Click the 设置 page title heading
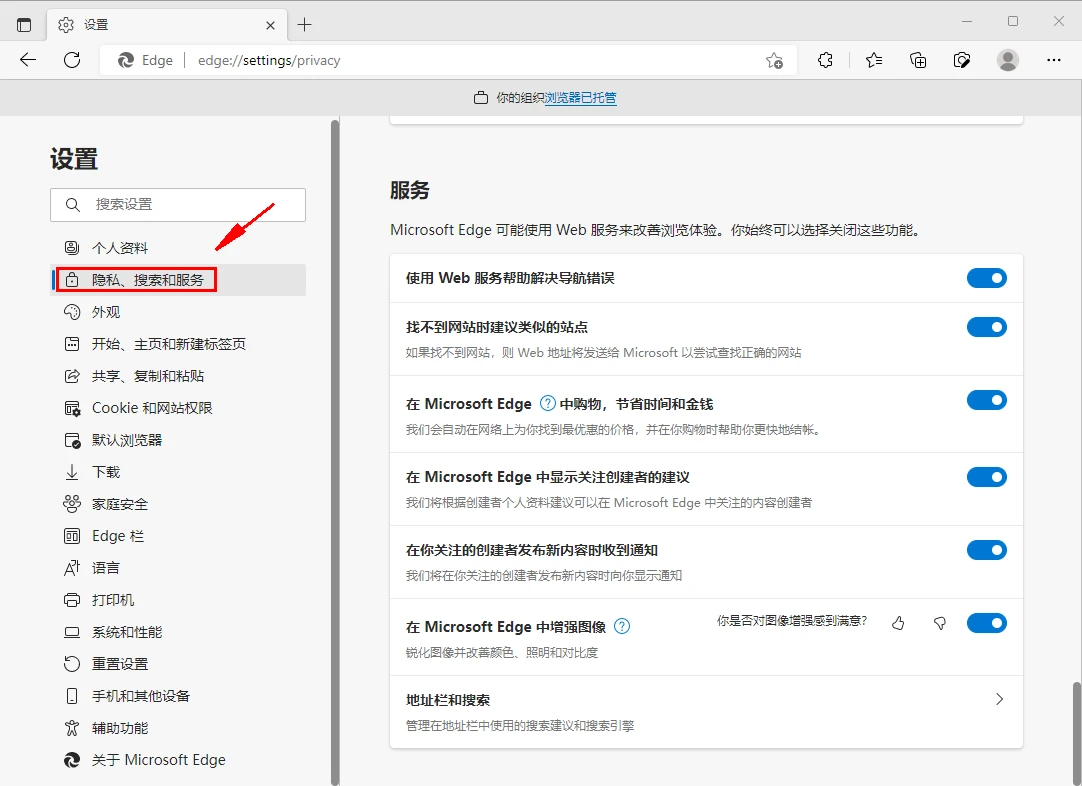The height and width of the screenshot is (786, 1082). (x=74, y=159)
